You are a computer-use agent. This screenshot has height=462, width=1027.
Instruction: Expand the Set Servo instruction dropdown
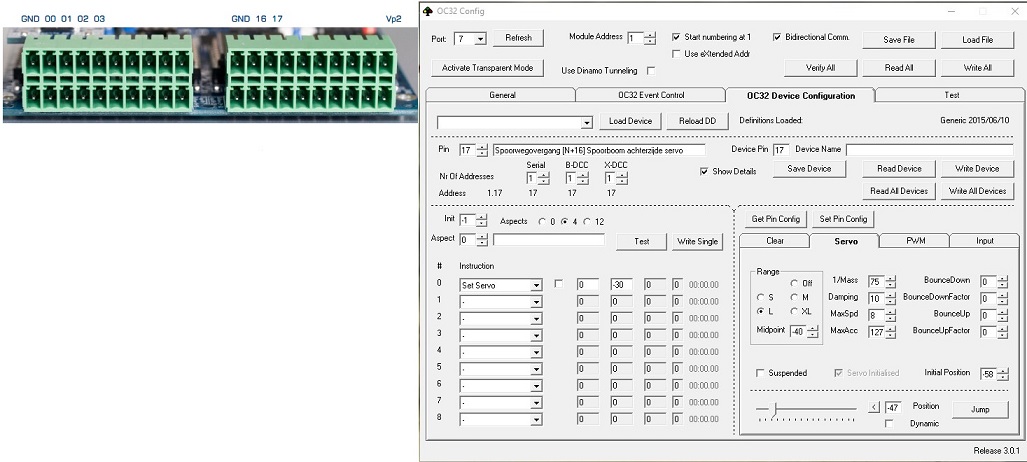[x=535, y=285]
